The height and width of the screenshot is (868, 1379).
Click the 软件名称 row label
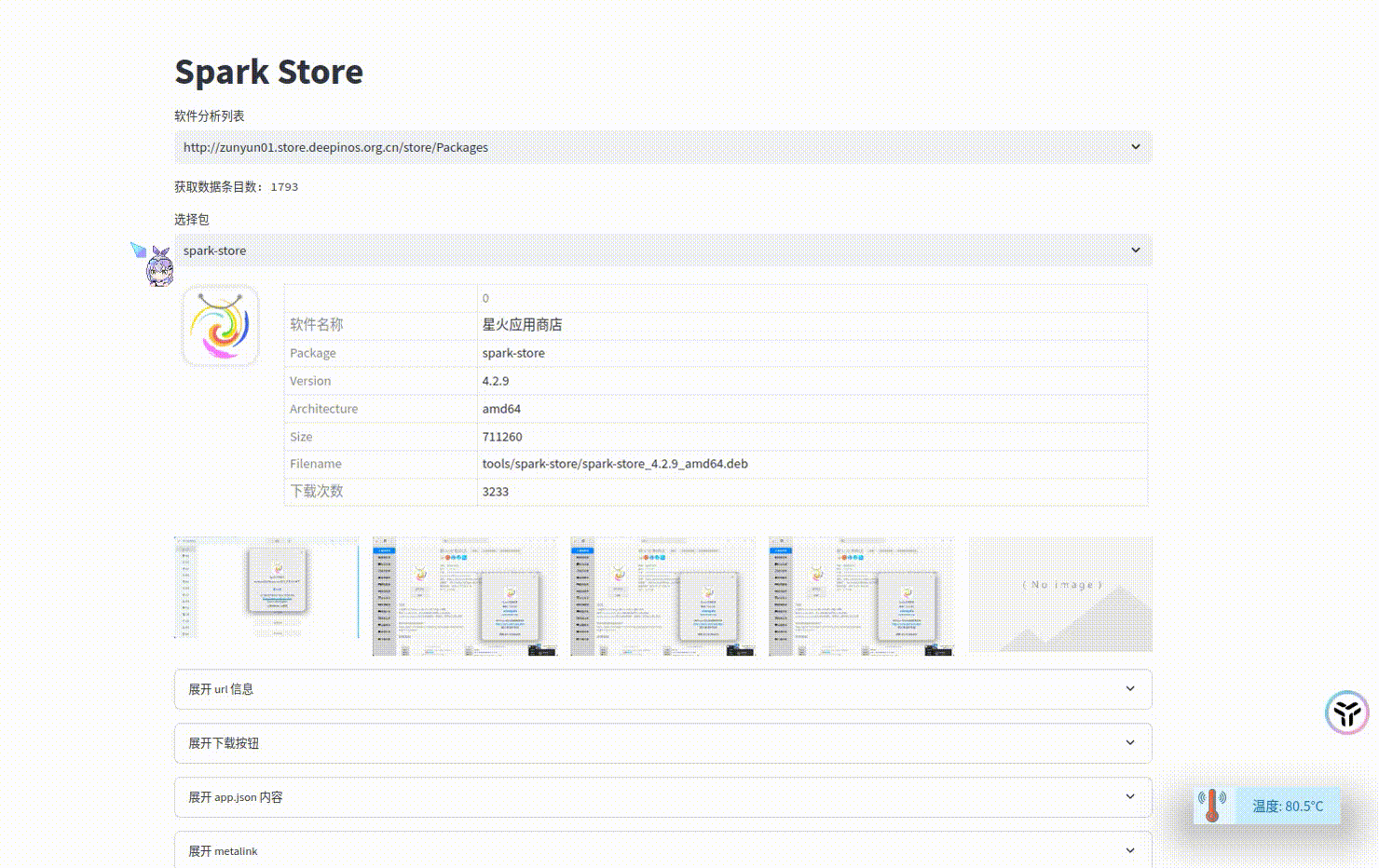pos(316,325)
